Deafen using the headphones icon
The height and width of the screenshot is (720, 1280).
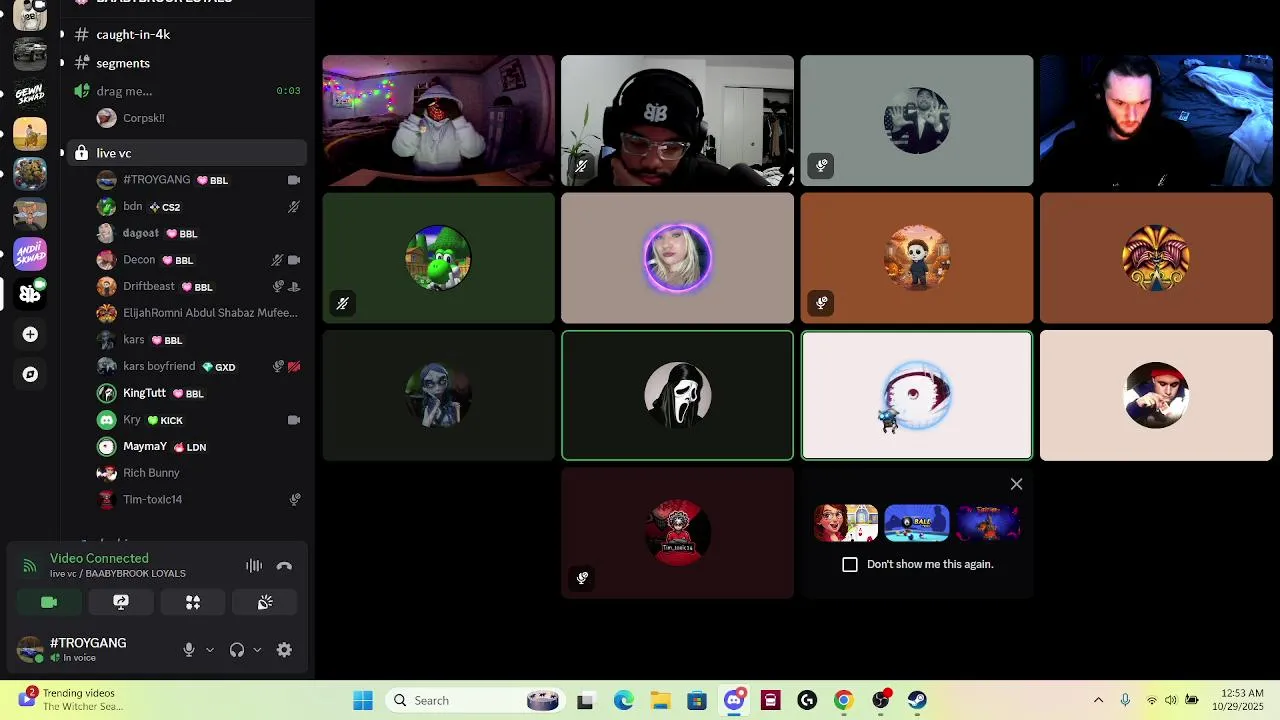pos(237,650)
